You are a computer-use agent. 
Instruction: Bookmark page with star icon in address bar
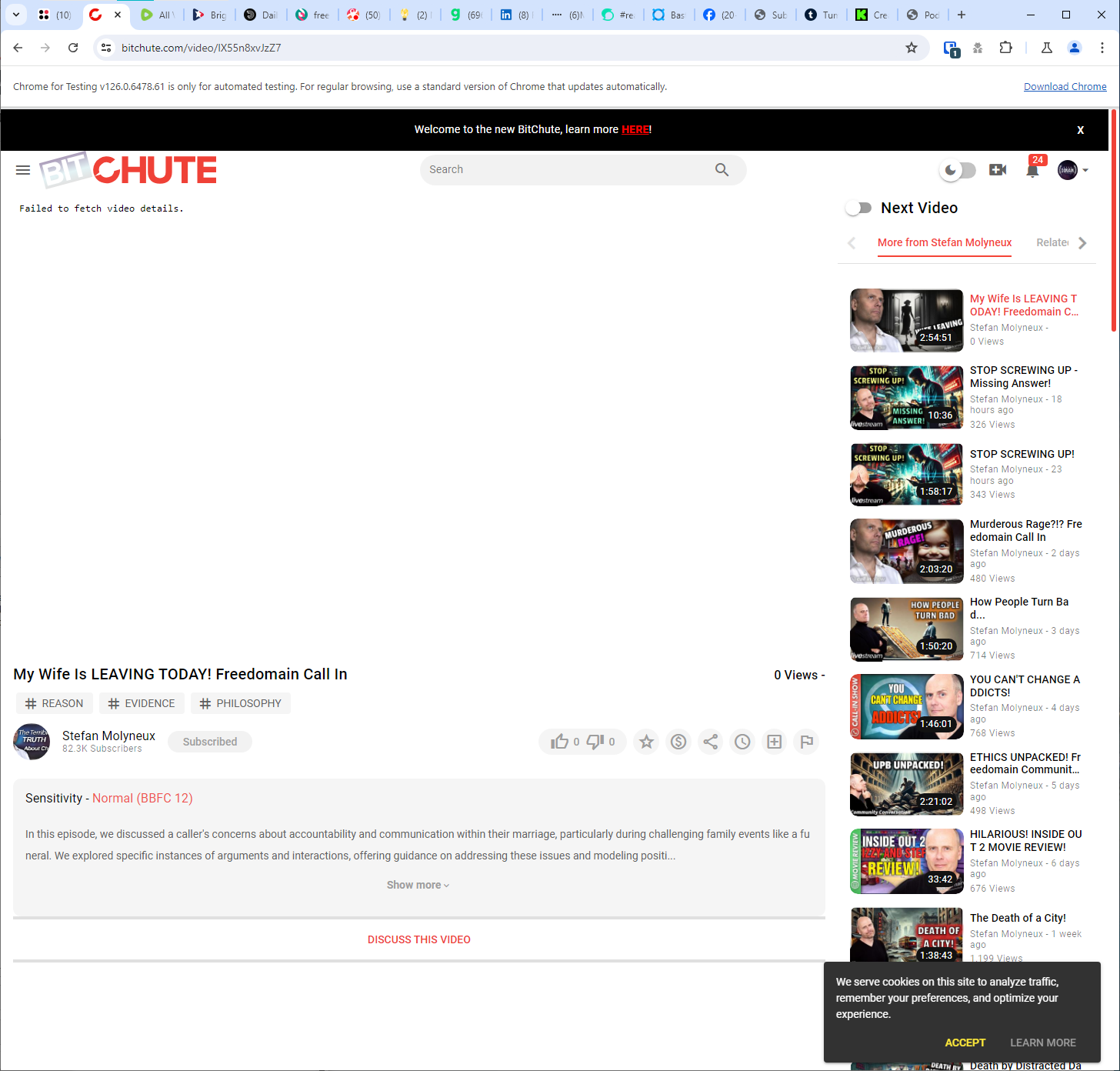[912, 48]
